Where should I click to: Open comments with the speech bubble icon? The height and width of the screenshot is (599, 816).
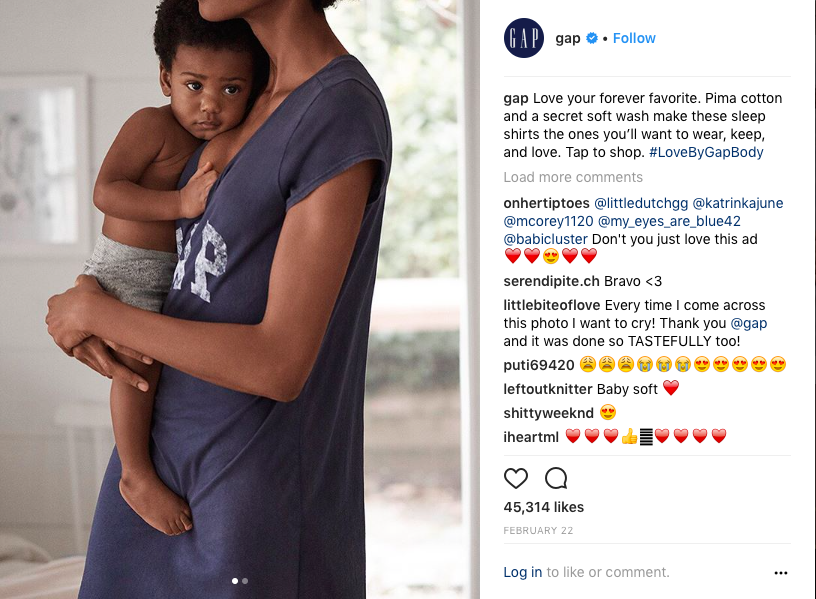556,478
